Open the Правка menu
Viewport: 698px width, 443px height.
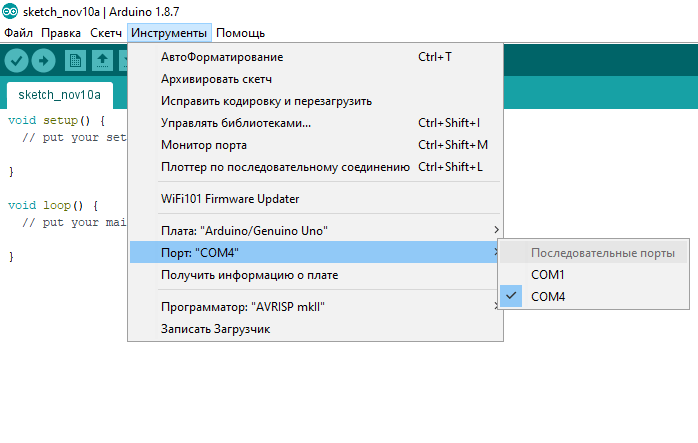click(x=61, y=33)
